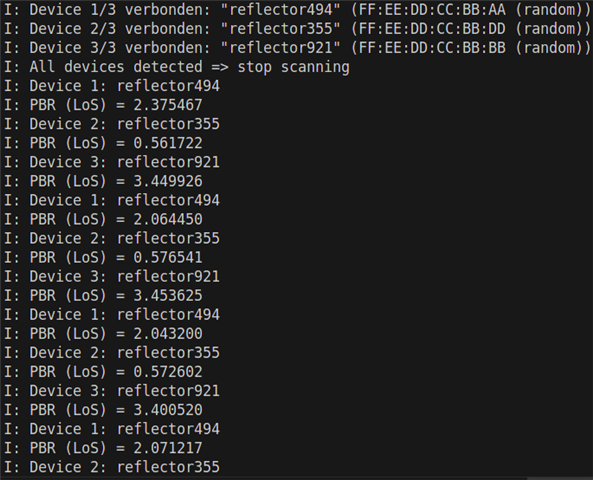The image size is (593, 480).
Task: Click the "All devices detected => stop scanning" line
Action: point(177,67)
